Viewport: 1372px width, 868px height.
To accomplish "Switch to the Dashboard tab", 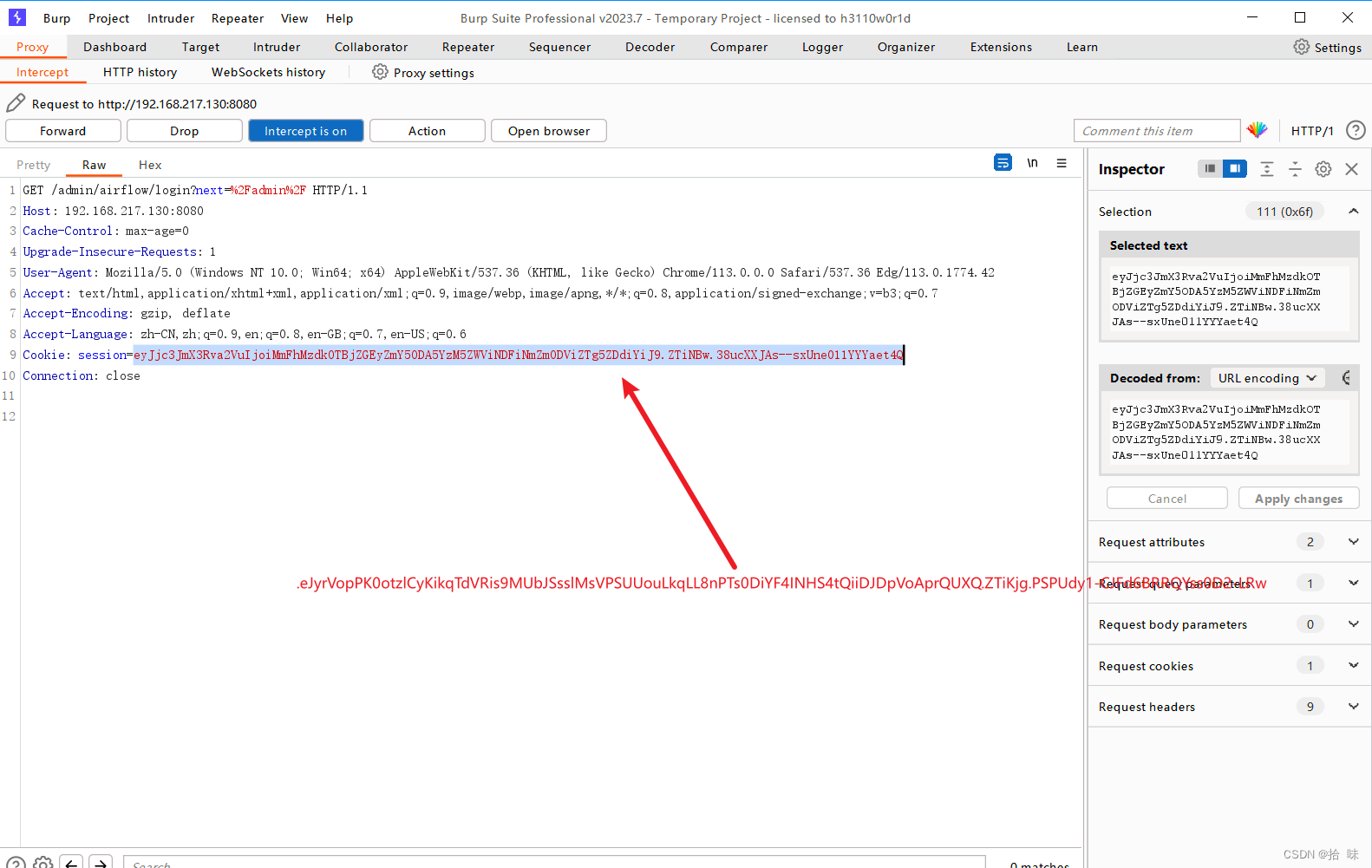I will point(114,47).
